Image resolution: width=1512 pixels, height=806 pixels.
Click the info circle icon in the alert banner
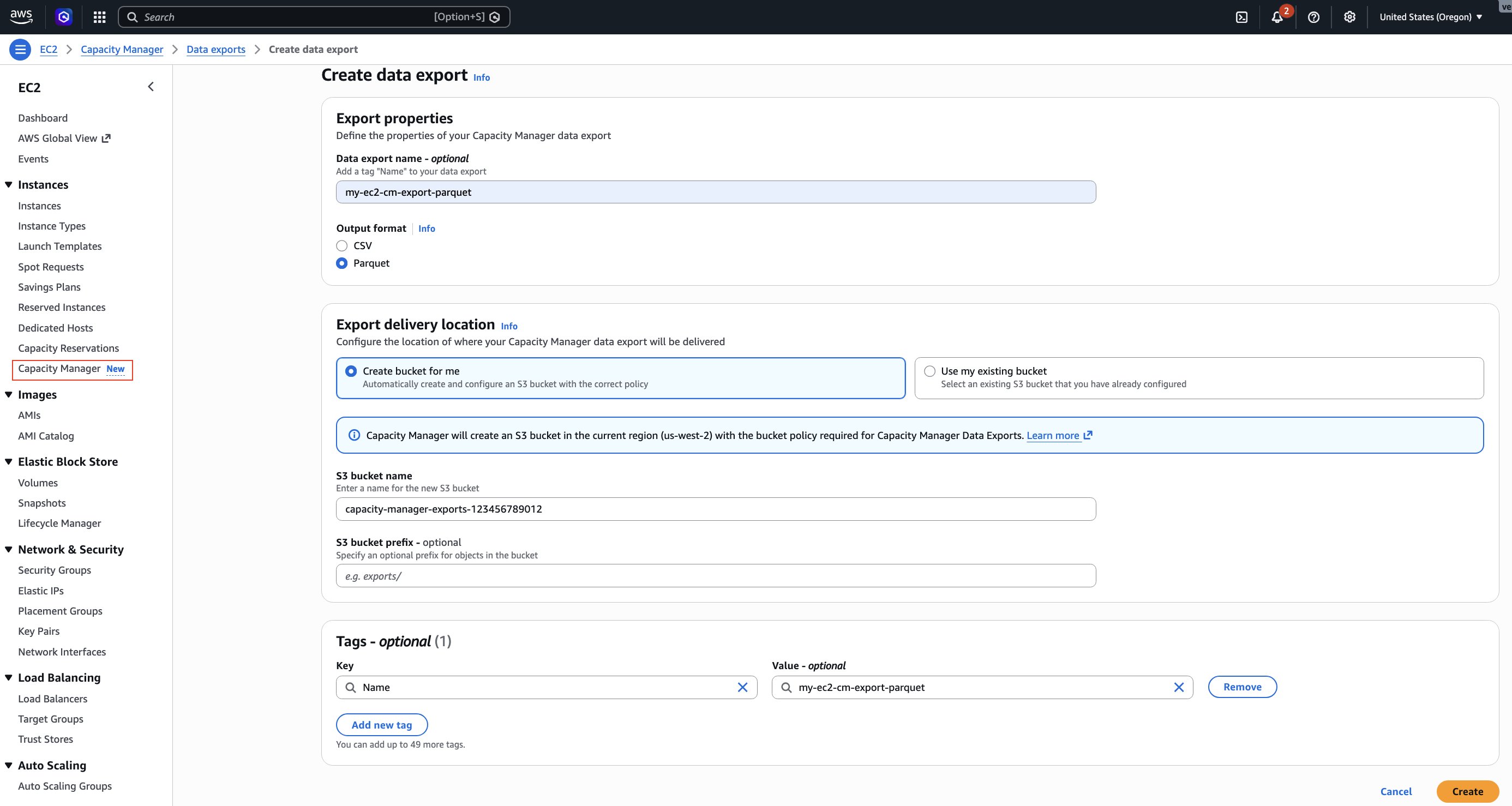tap(354, 435)
